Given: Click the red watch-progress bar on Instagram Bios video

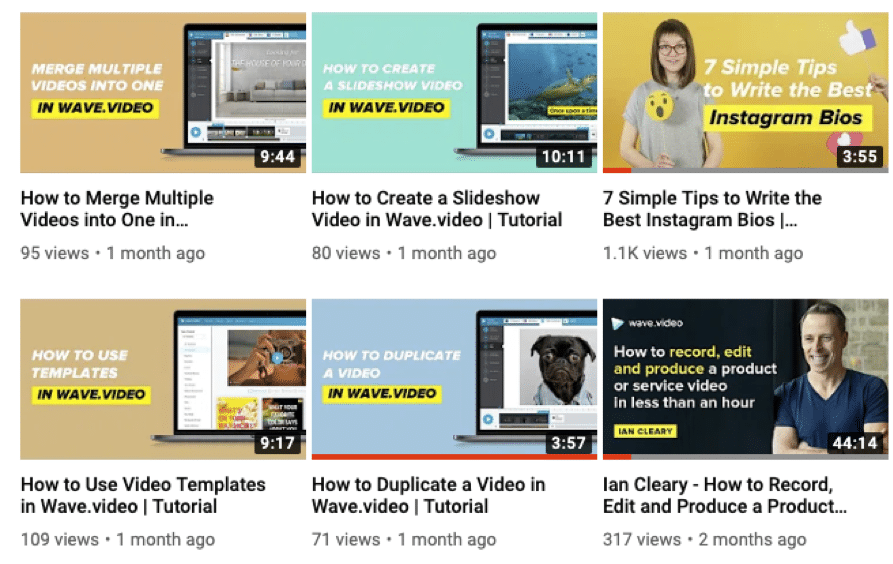Looking at the screenshot, I should 617,170.
